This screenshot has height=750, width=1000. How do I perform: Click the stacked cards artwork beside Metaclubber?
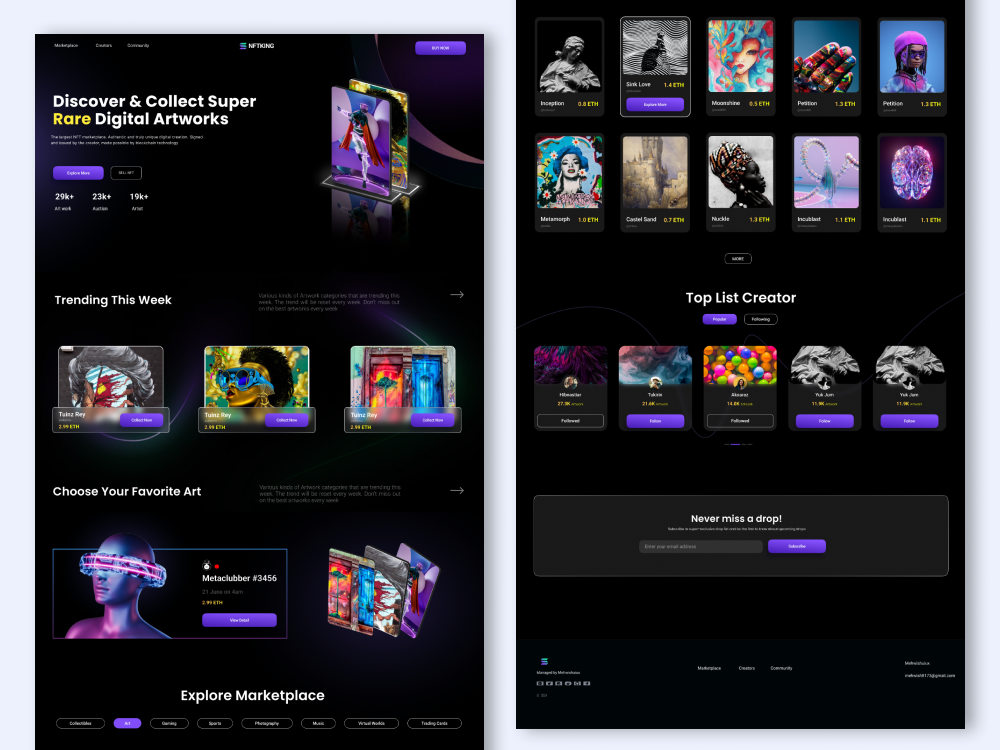383,590
